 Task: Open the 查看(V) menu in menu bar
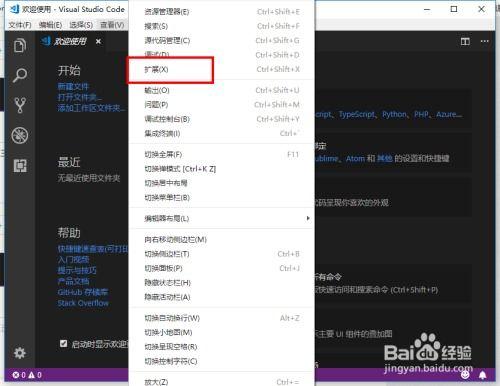pos(112,25)
